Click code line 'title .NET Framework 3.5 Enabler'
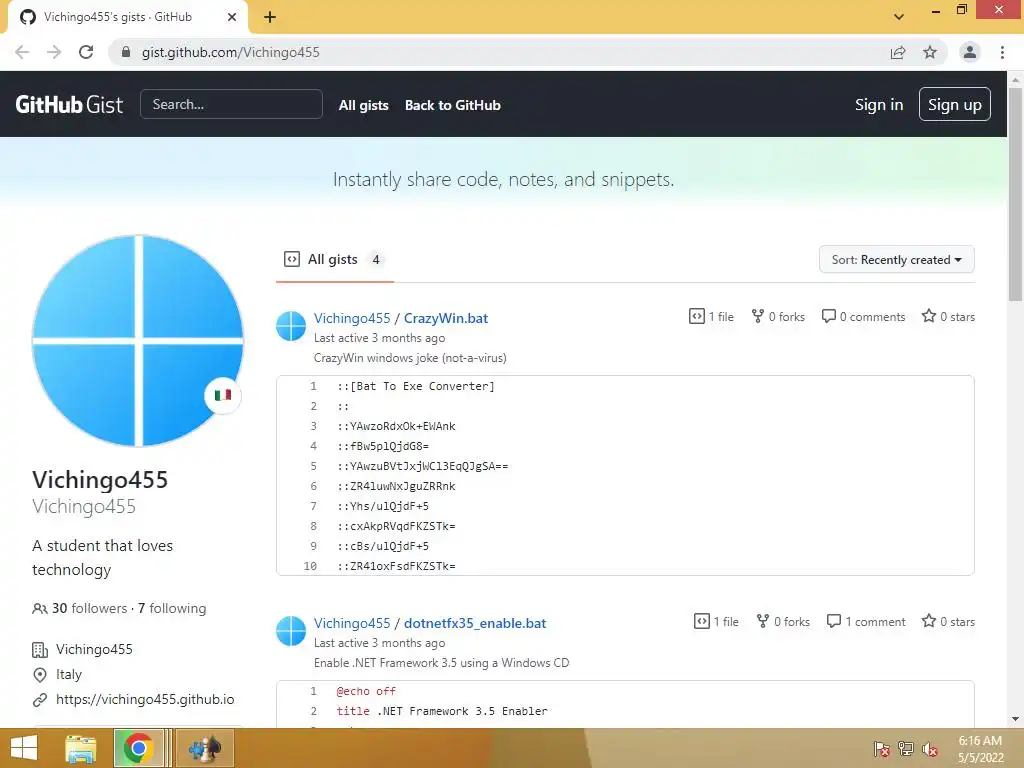 click(442, 711)
